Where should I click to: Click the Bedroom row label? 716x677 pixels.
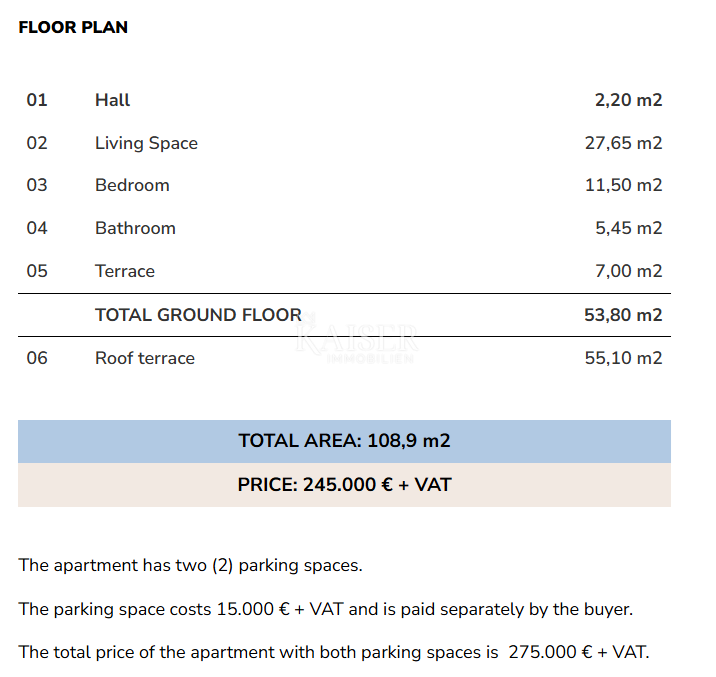click(132, 185)
